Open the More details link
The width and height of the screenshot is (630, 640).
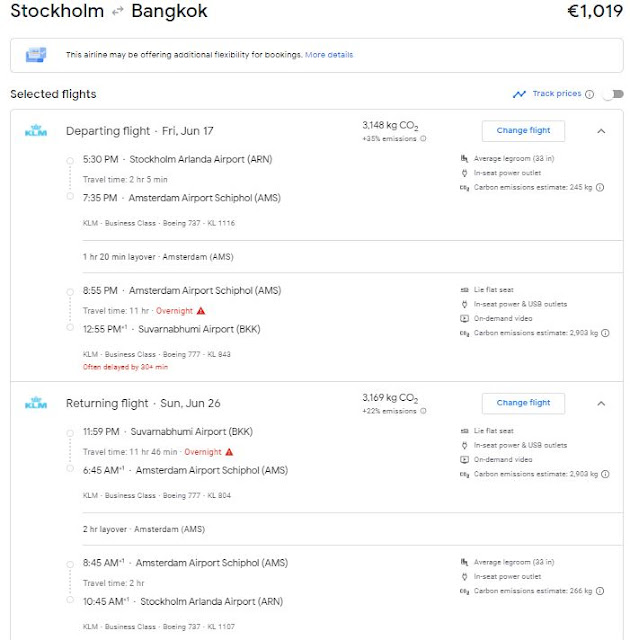coord(329,54)
